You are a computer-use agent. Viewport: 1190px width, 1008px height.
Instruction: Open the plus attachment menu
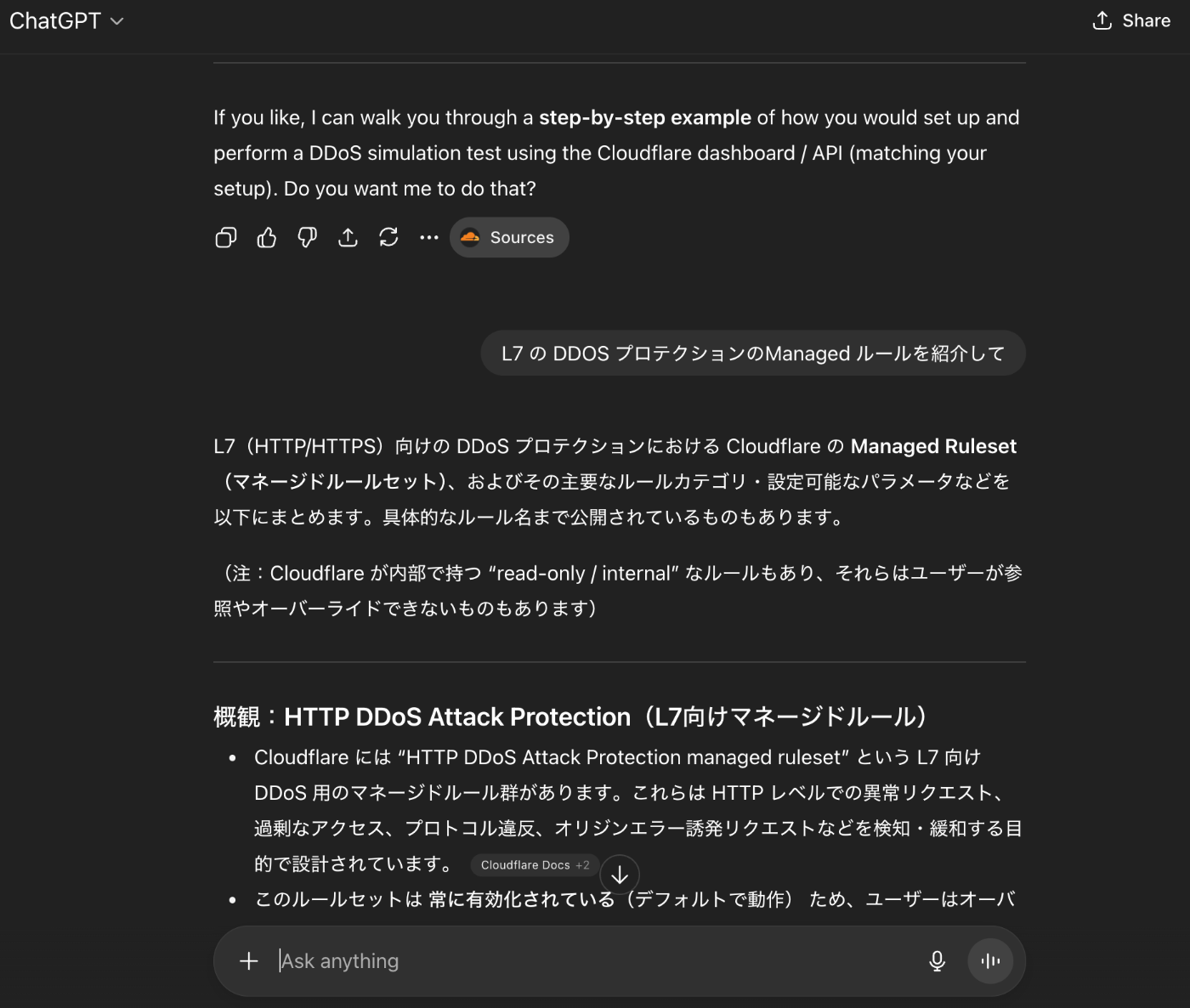pos(249,961)
